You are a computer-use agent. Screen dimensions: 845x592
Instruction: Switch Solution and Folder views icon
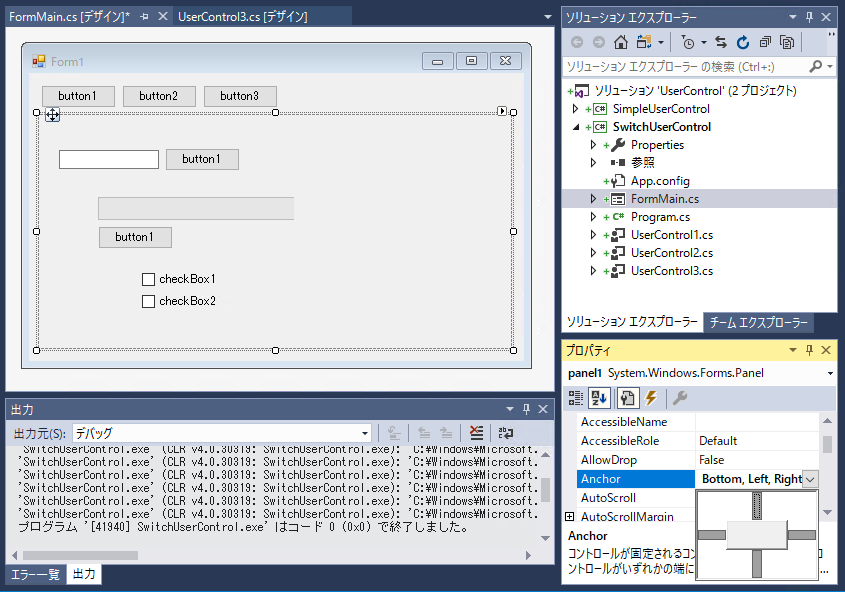pos(645,42)
